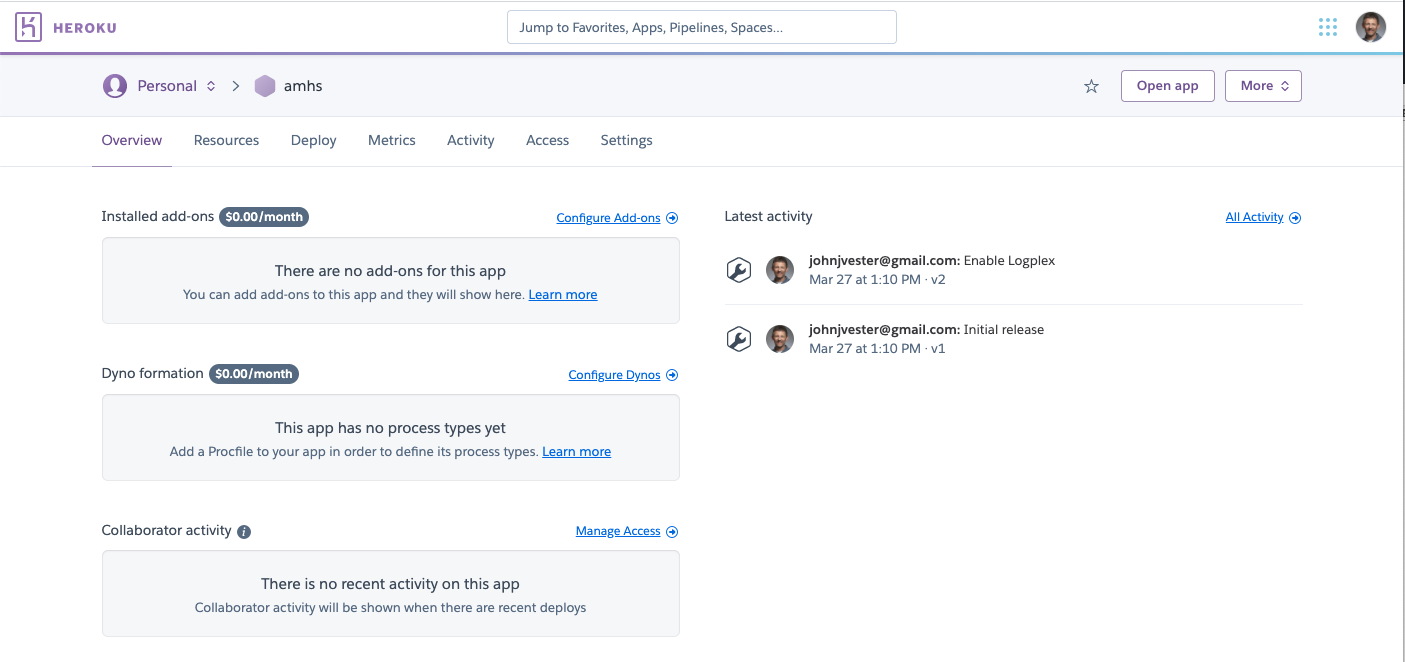Click the wrench icon beside Enable Logplex
Screen dimensions: 1405x662
tap(738, 270)
